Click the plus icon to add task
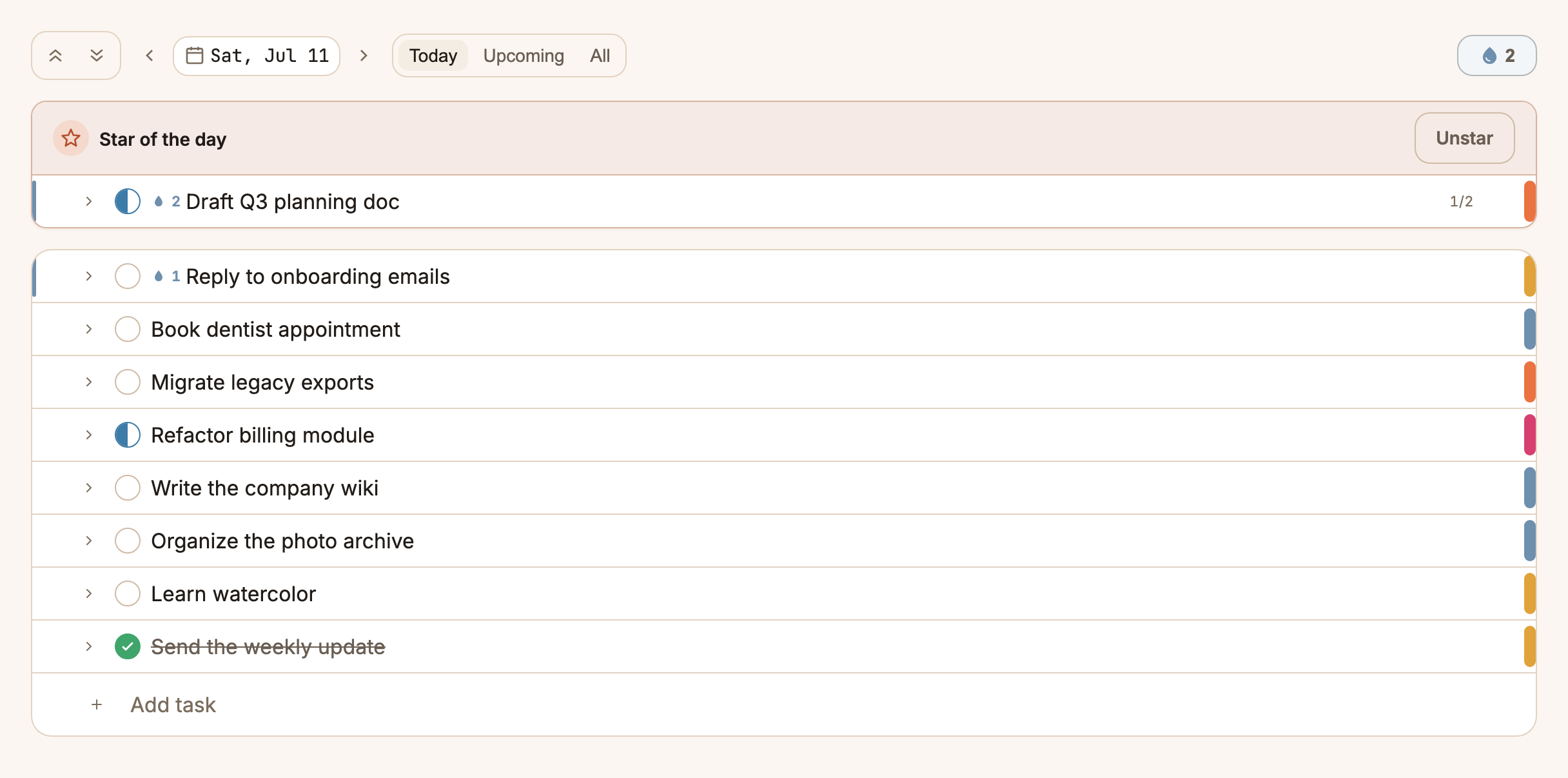Screen dimensions: 1568x778 [97, 704]
